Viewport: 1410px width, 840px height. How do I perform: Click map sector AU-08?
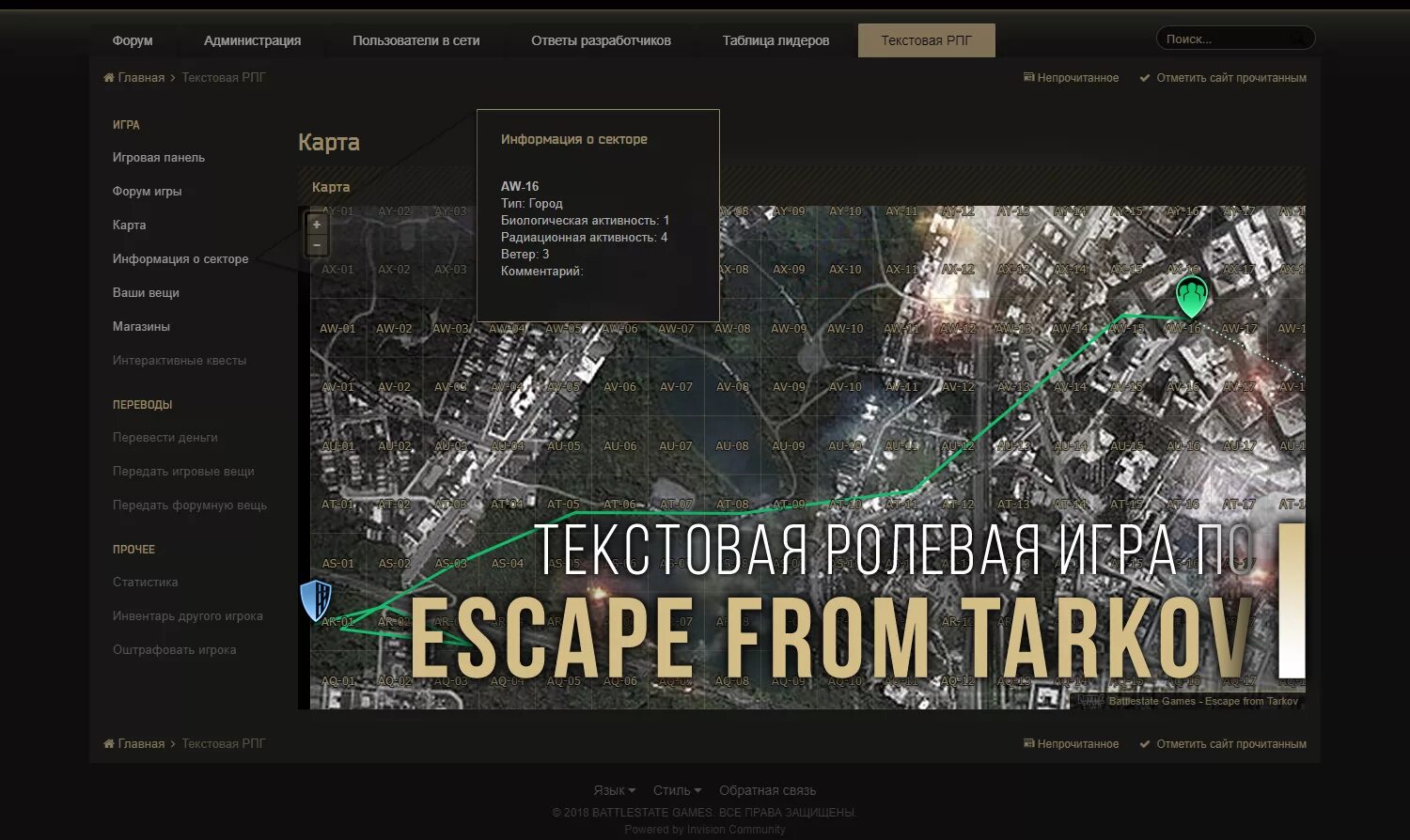coord(732,446)
